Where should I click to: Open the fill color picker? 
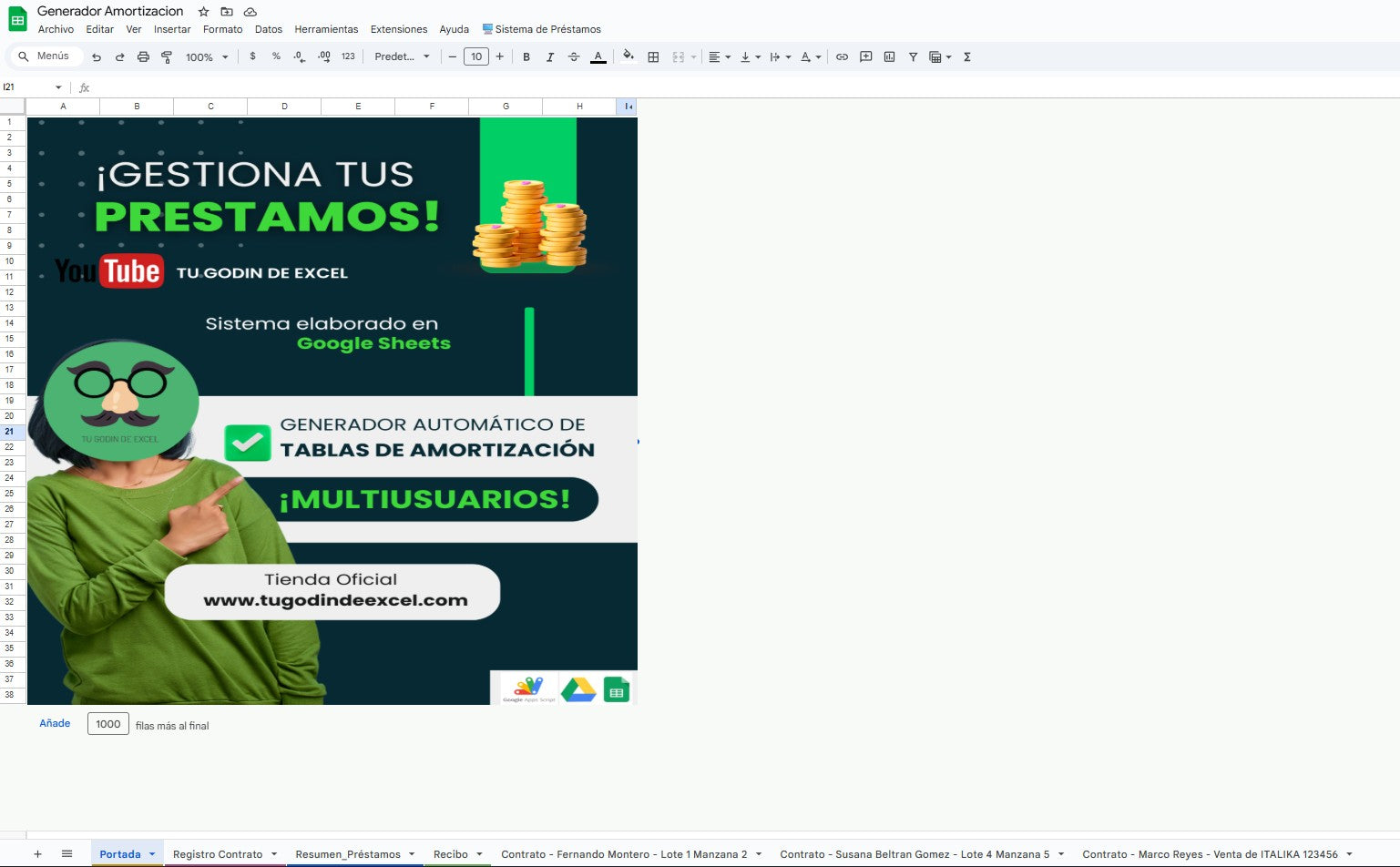628,57
